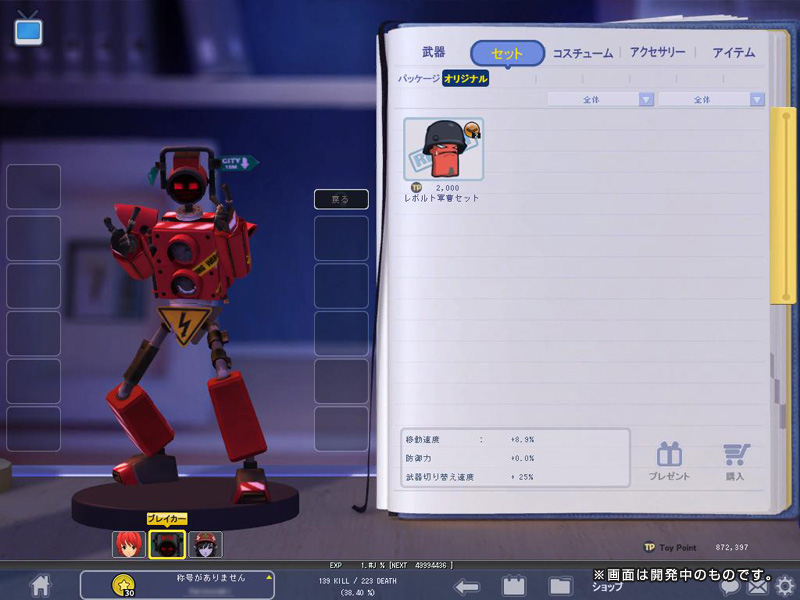Screen dimensions: 800x600
Task: Select the red-haired character portrait
Action: click(129, 544)
